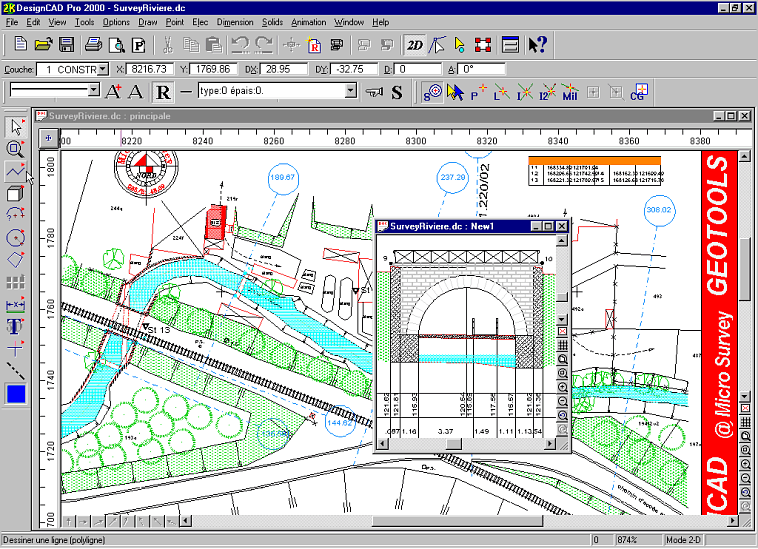Select the Dimension tool in the left toolbox
This screenshot has width=758, height=549.
pyautogui.click(x=15, y=304)
